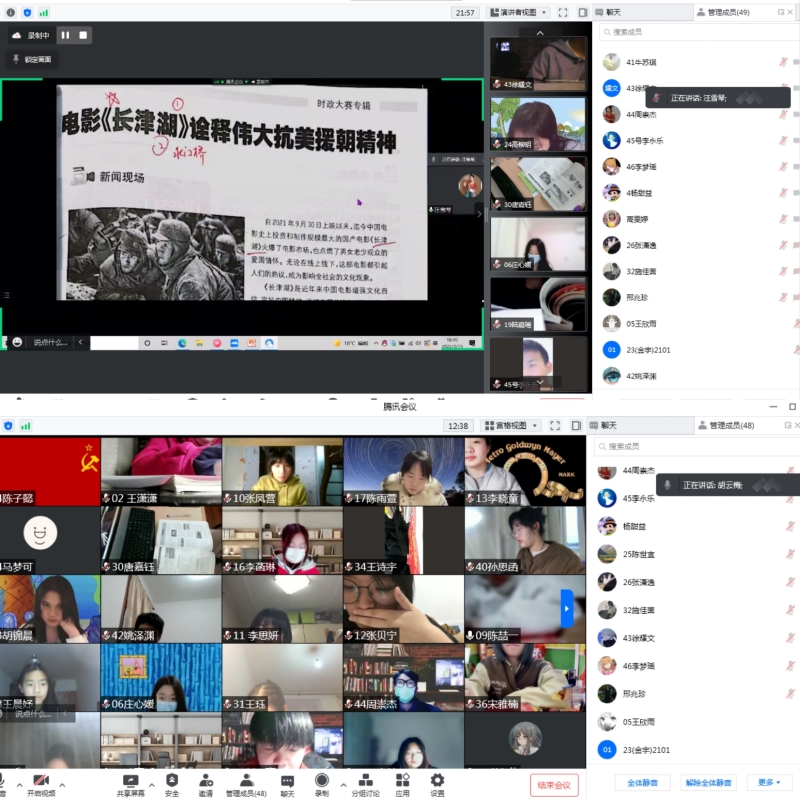Click the cloud recording 录制中 indicator

coord(32,35)
